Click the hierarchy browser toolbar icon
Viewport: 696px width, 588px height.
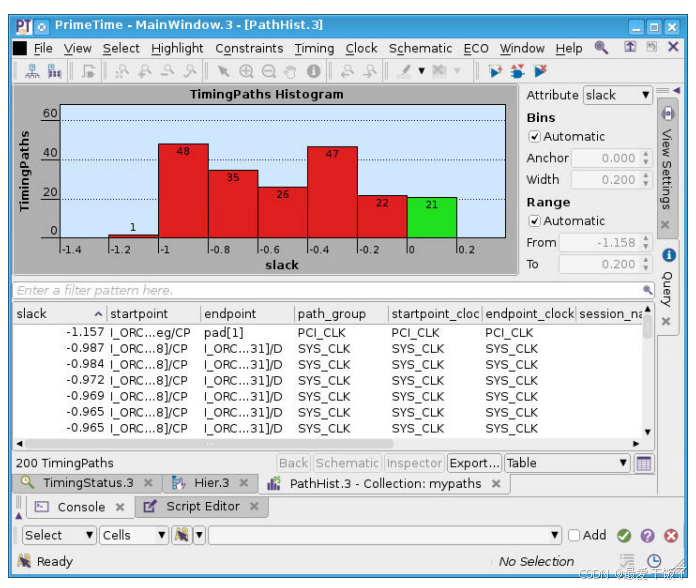pyautogui.click(x=32, y=71)
